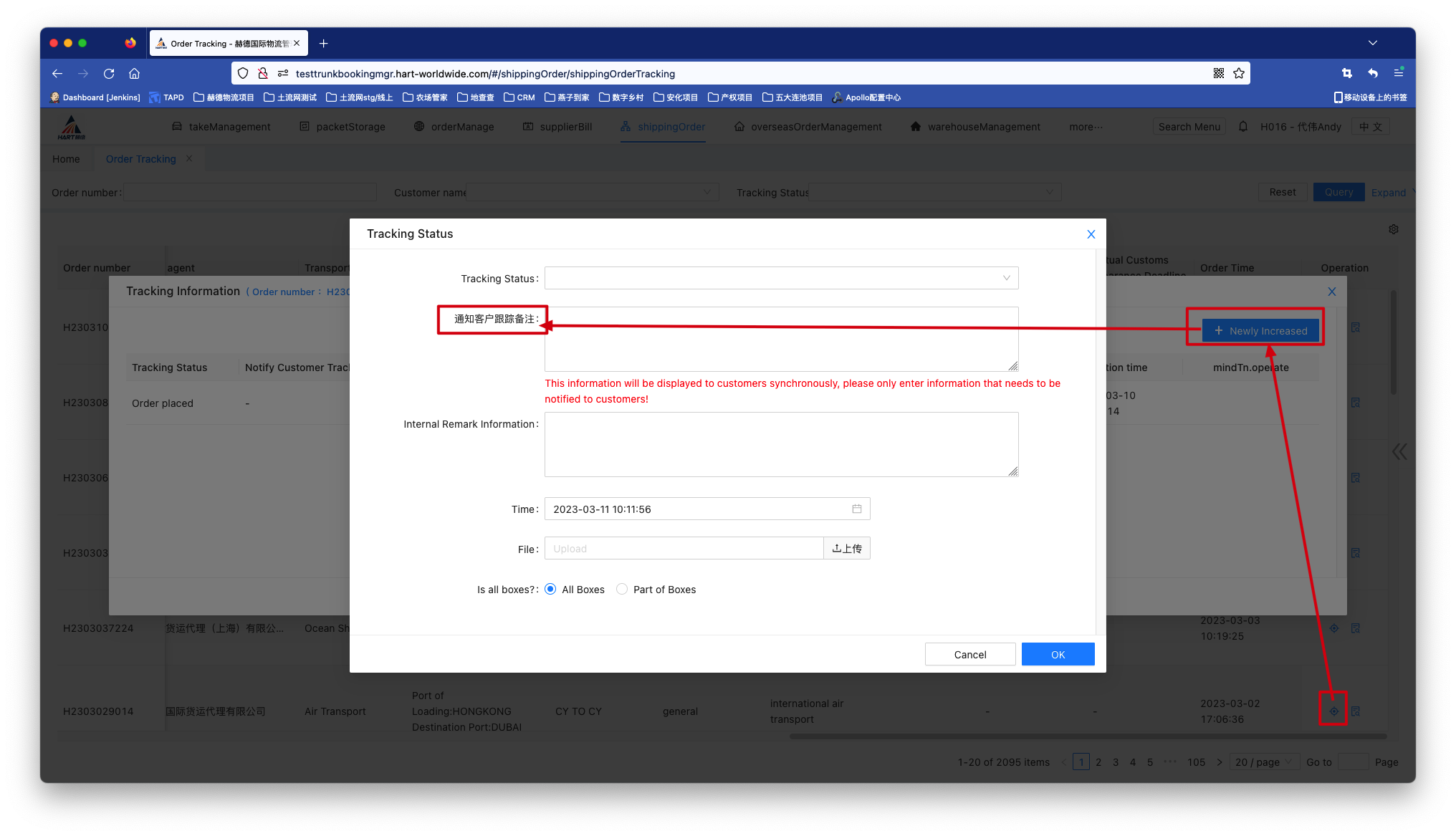The image size is (1456, 836).
Task: Open a new browser tab with plus
Action: coord(324,44)
